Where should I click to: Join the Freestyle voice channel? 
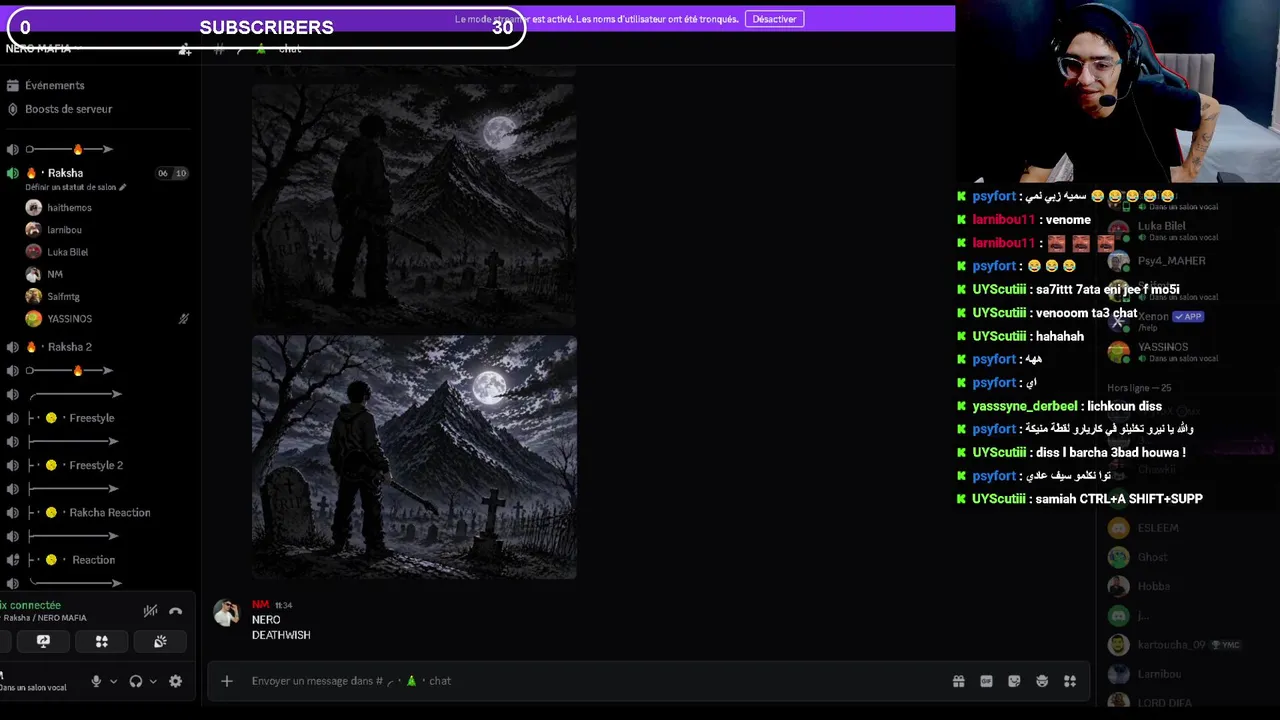coord(92,418)
